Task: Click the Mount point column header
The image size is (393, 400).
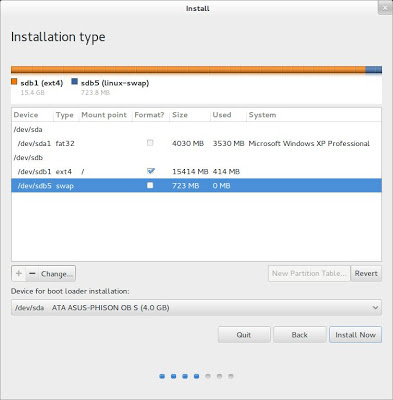Action: coord(105,115)
